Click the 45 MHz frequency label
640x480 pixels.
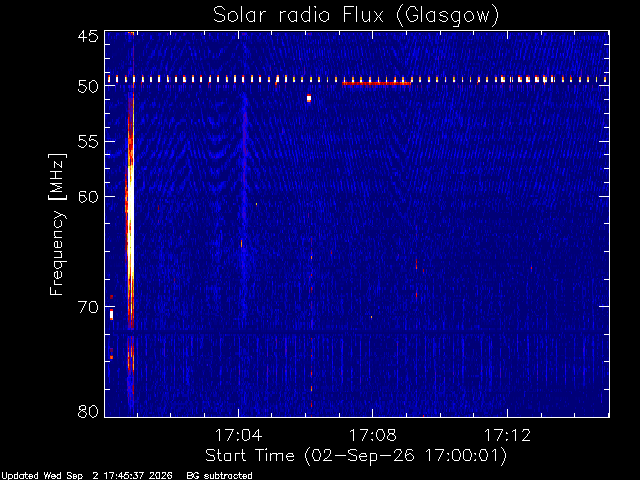tap(88, 36)
